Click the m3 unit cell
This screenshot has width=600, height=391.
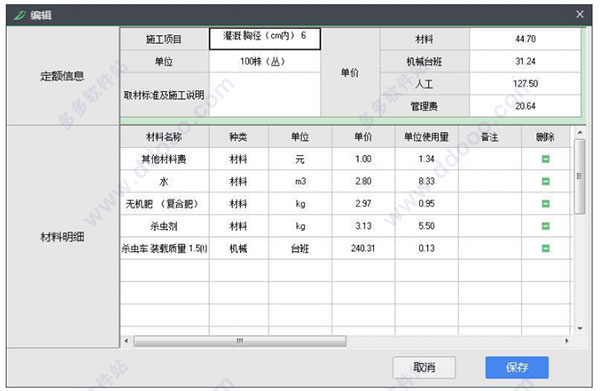[x=300, y=181]
